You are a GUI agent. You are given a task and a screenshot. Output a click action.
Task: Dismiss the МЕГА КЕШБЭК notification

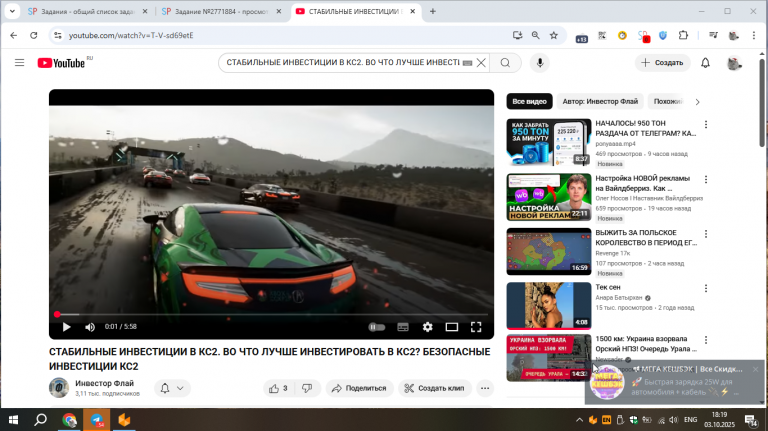756,369
